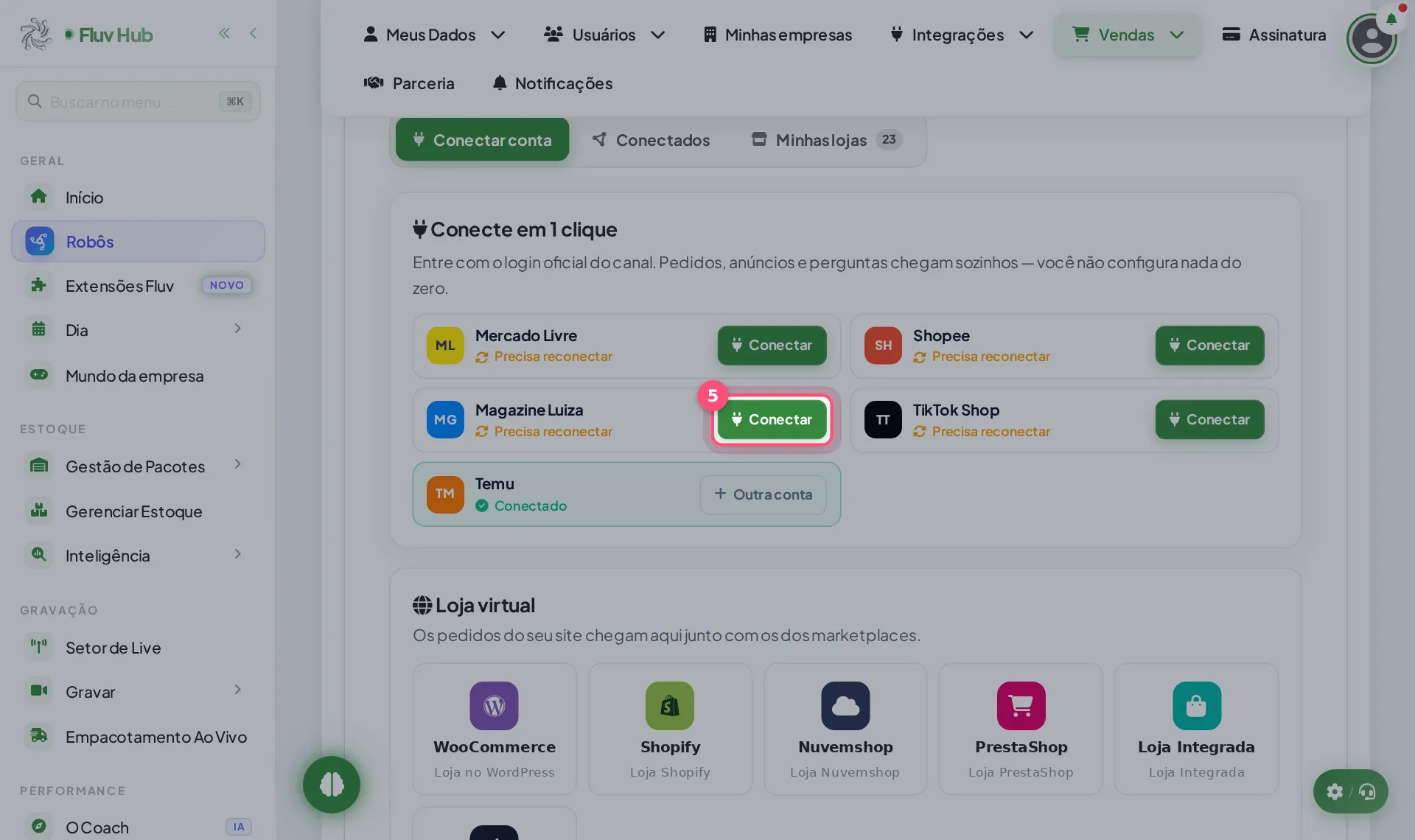Click the user profile avatar
1415x840 pixels.
pyautogui.click(x=1372, y=38)
